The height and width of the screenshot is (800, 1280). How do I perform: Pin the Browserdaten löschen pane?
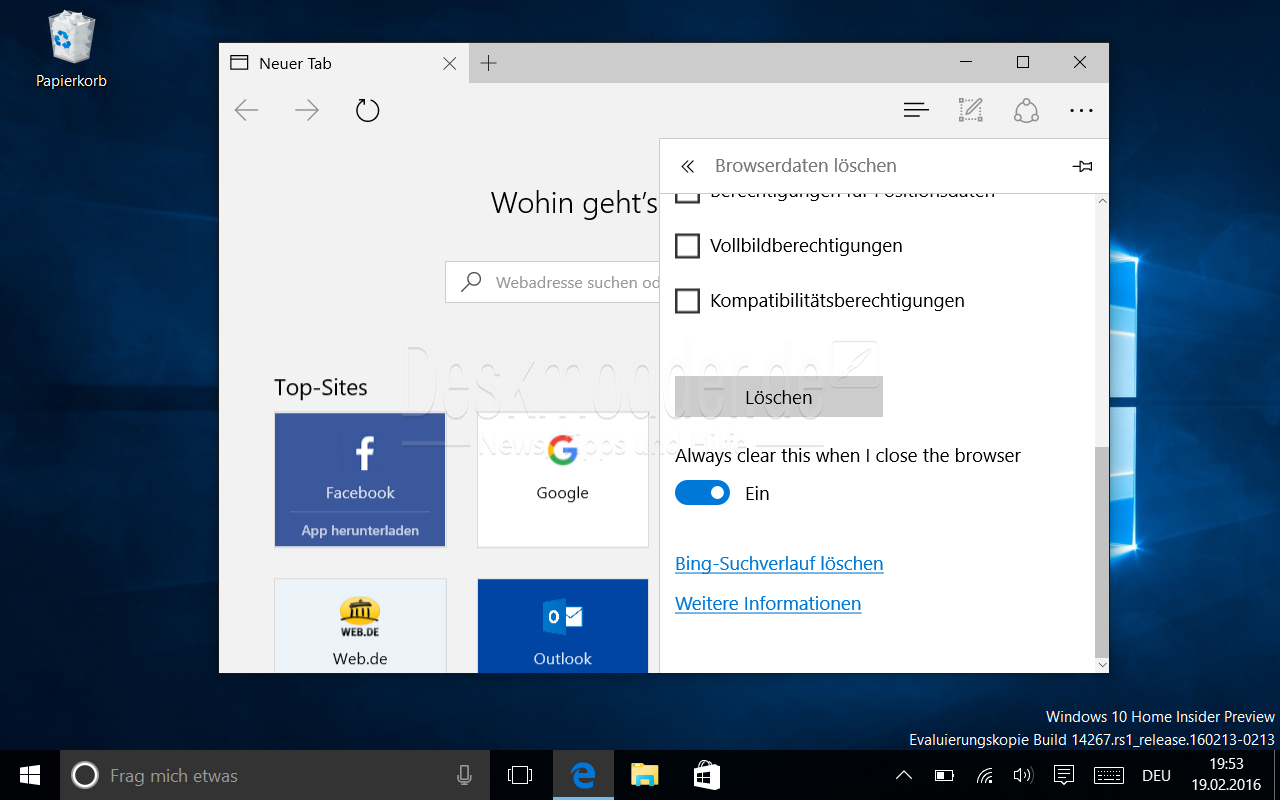coord(1082,166)
